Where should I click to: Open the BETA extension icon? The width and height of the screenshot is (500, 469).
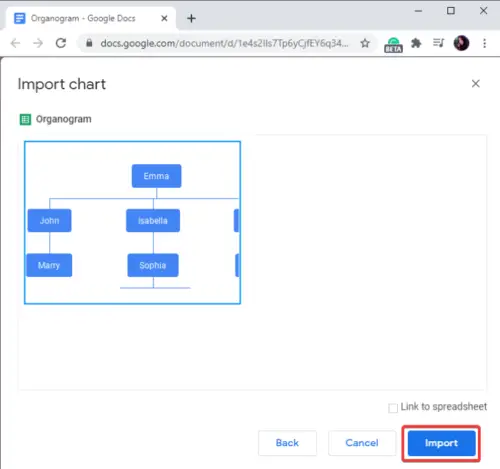(x=393, y=45)
